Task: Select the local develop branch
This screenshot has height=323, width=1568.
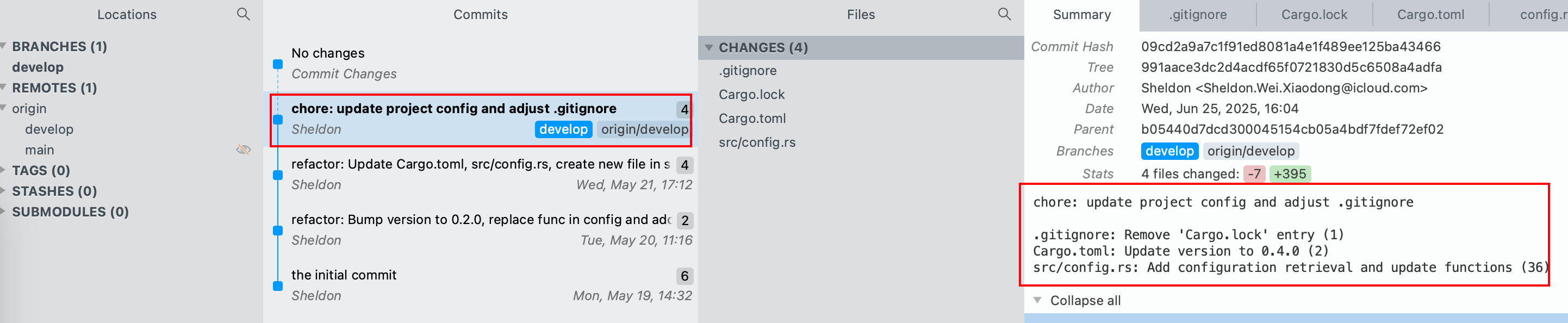Action: point(38,67)
